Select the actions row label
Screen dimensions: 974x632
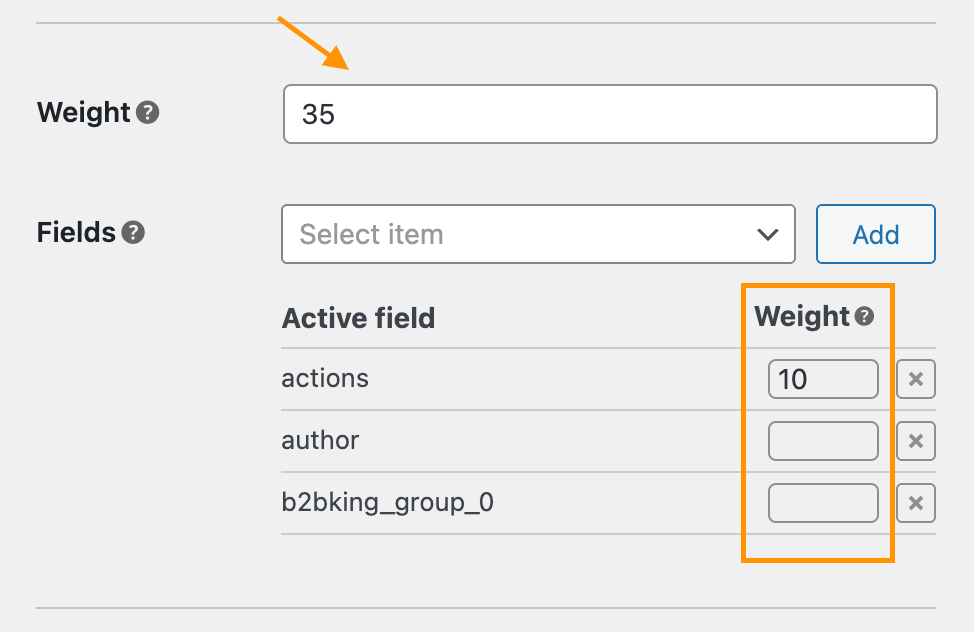pyautogui.click(x=325, y=378)
